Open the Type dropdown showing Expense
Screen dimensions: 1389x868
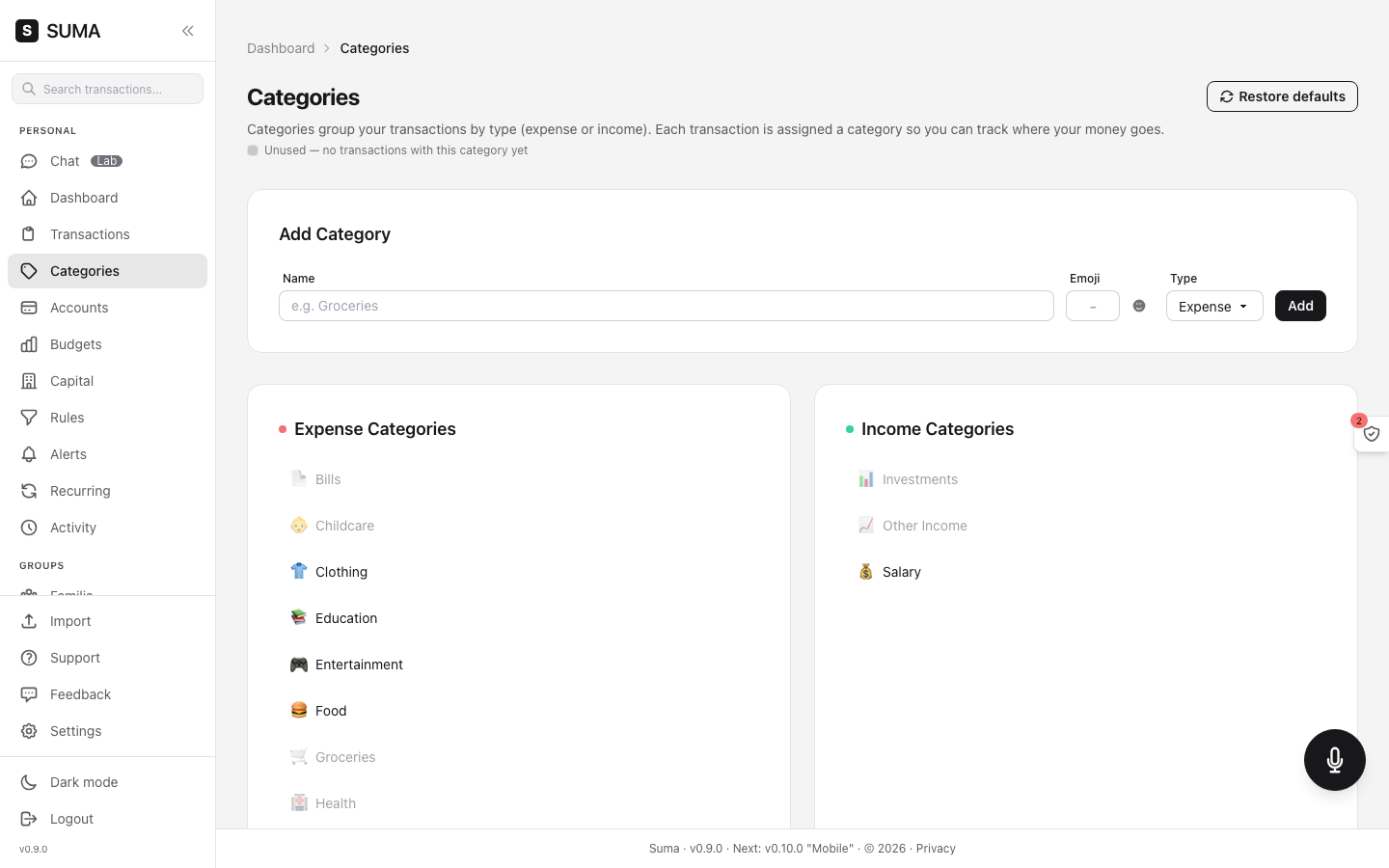pos(1214,306)
